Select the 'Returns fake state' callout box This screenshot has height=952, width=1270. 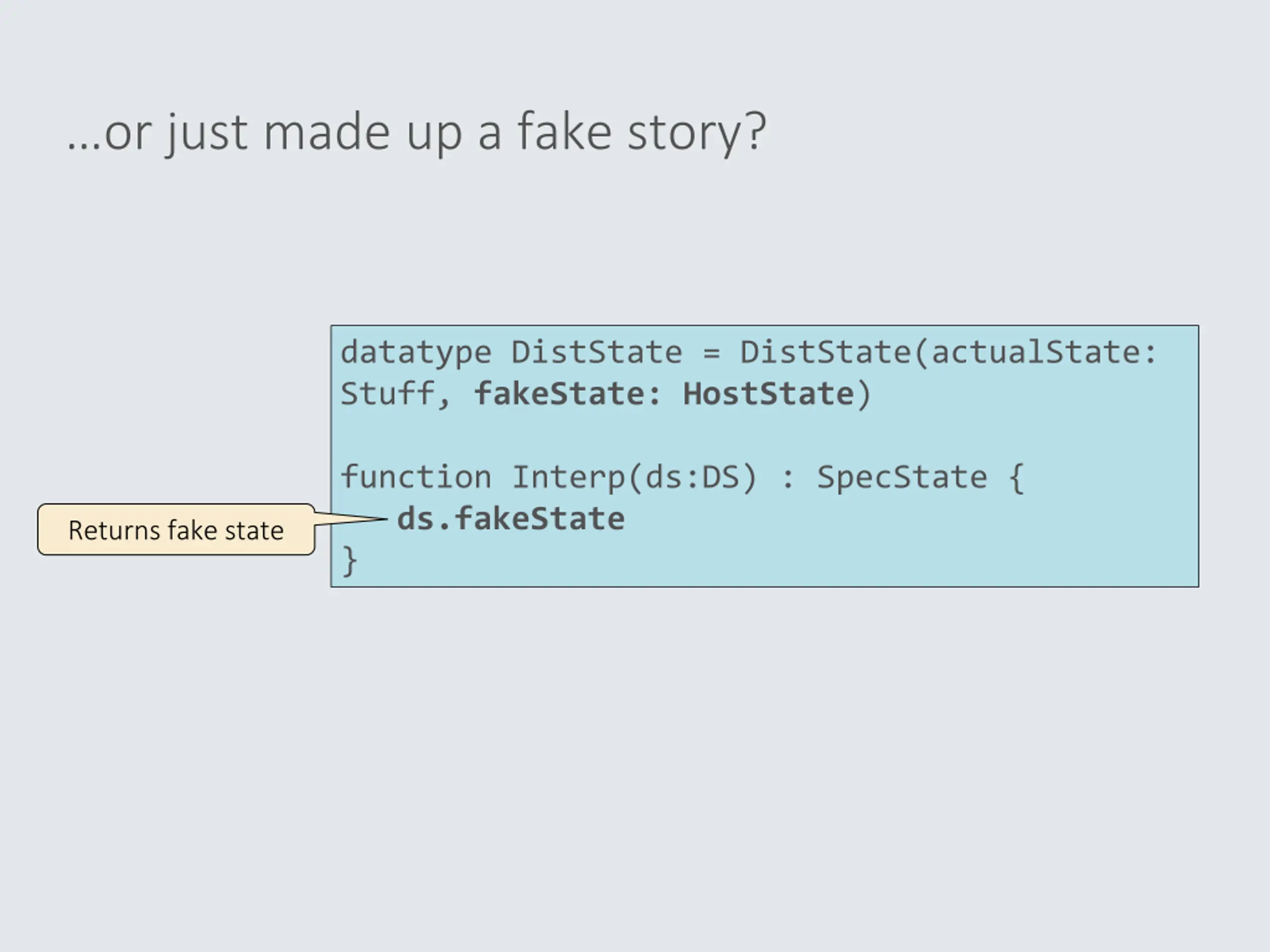point(176,530)
